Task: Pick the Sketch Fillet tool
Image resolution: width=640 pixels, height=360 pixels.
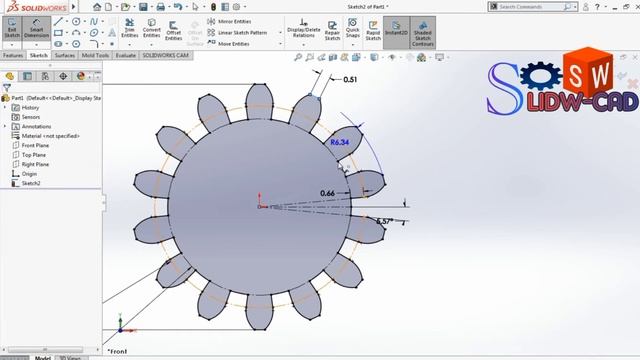Action: 94,44
